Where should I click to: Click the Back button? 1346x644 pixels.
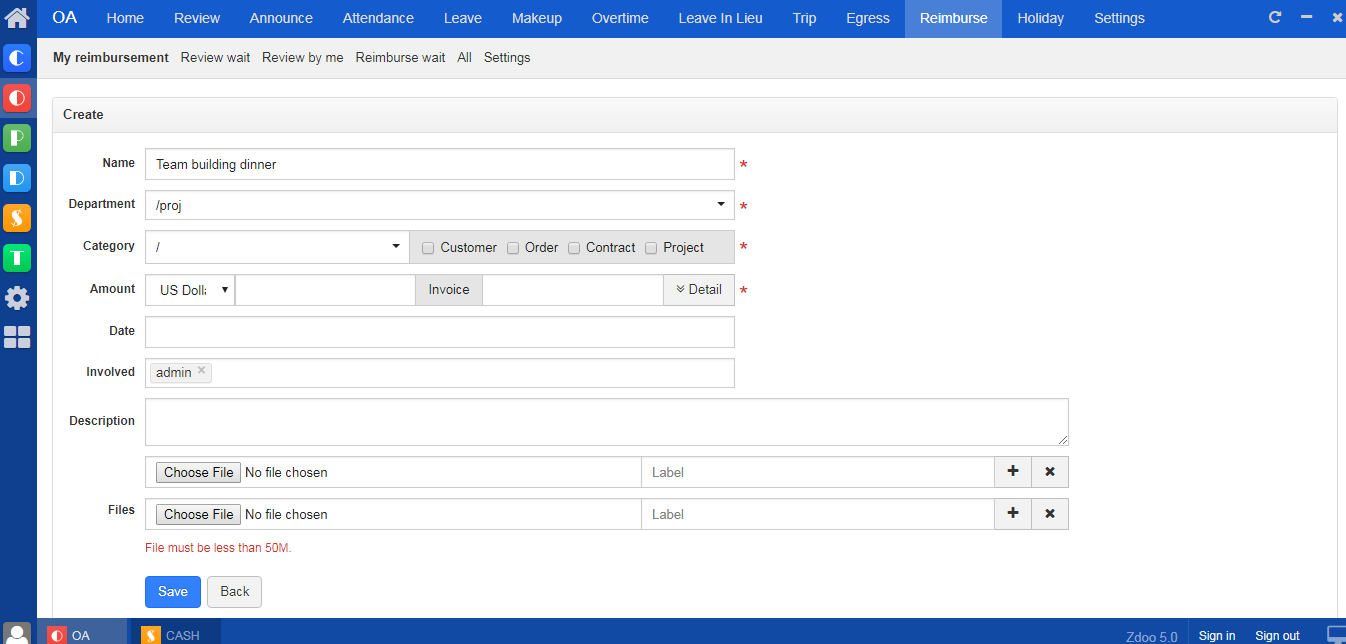[x=235, y=592]
